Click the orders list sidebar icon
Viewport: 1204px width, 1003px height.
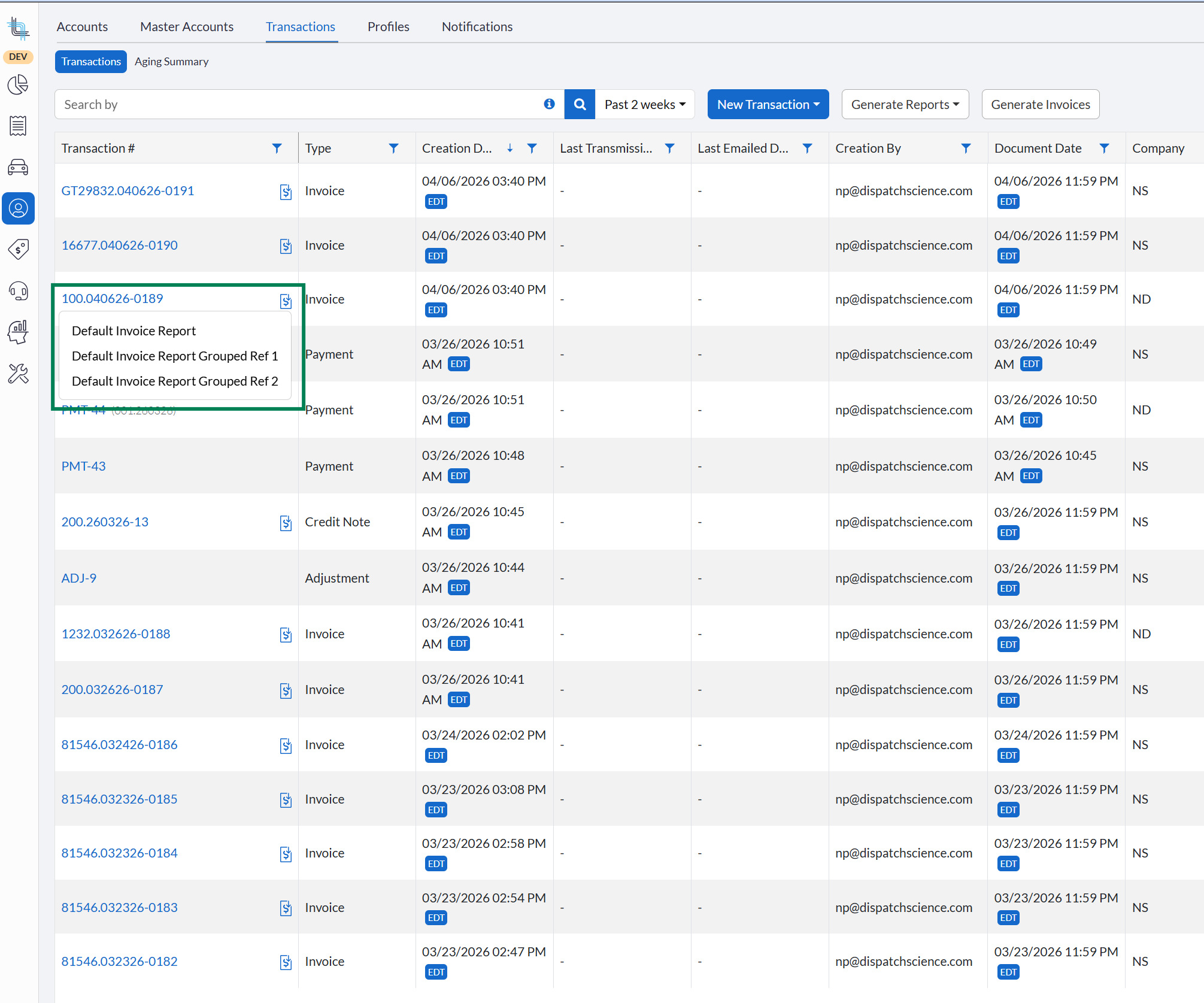point(18,126)
